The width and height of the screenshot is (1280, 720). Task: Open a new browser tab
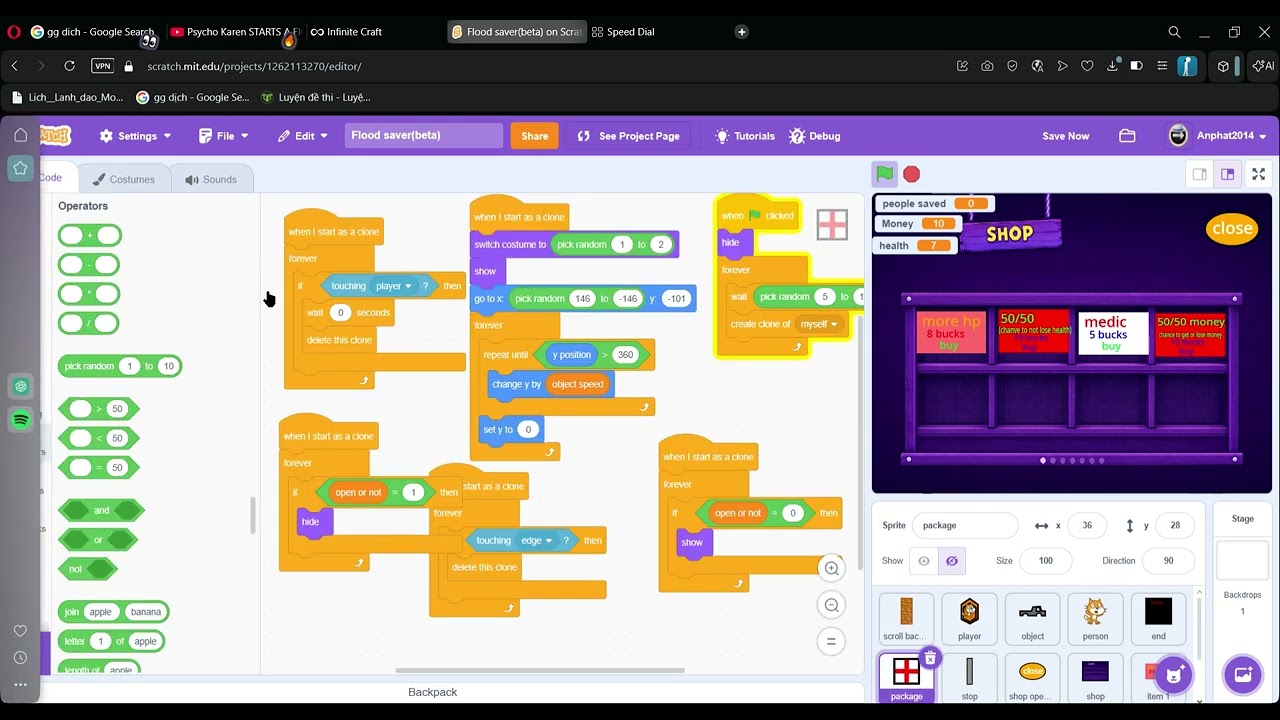pos(741,32)
